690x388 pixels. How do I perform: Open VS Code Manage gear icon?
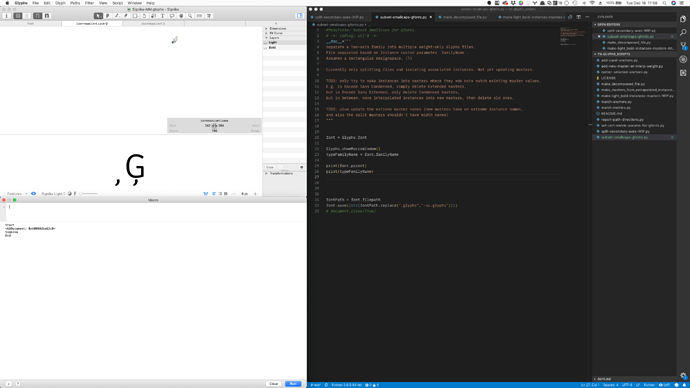683,376
